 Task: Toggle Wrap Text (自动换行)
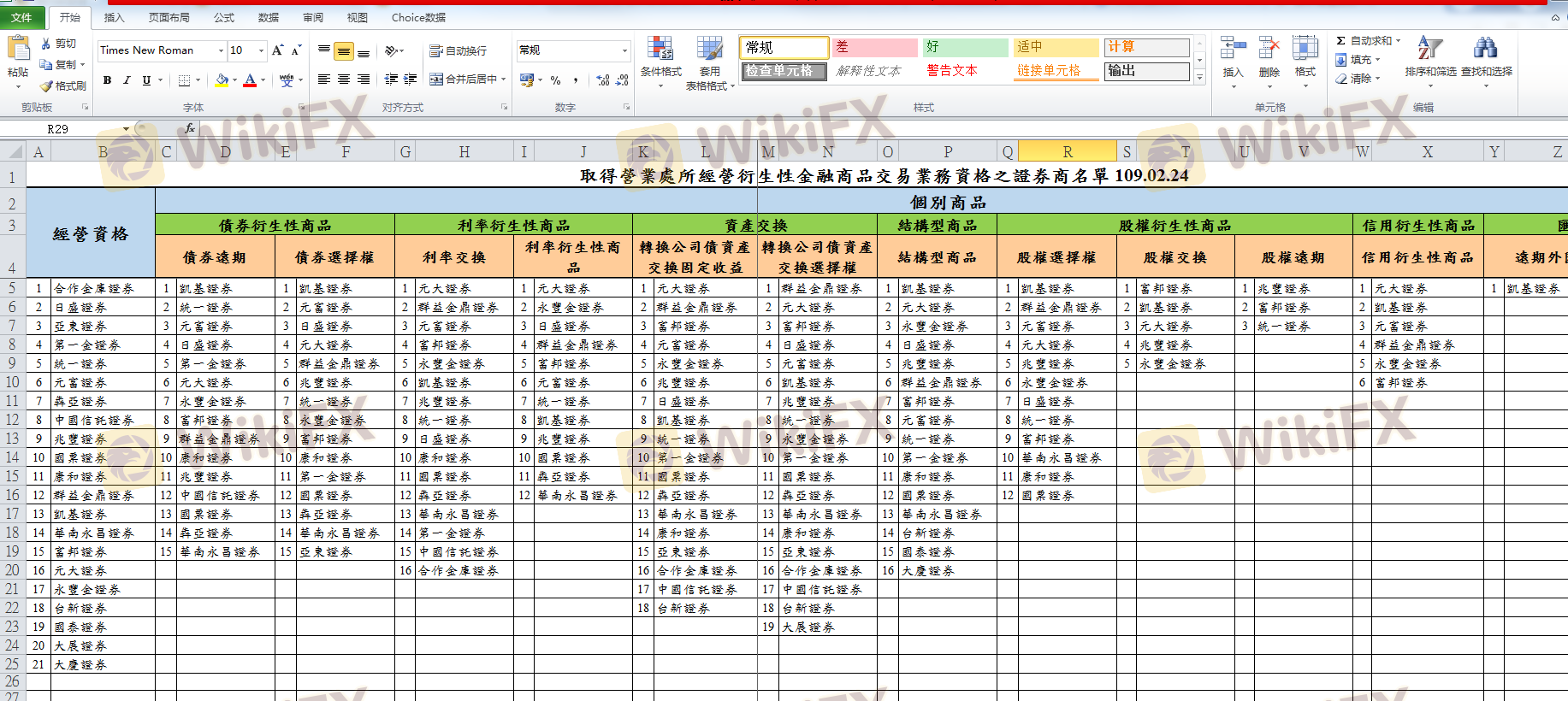click(x=458, y=51)
